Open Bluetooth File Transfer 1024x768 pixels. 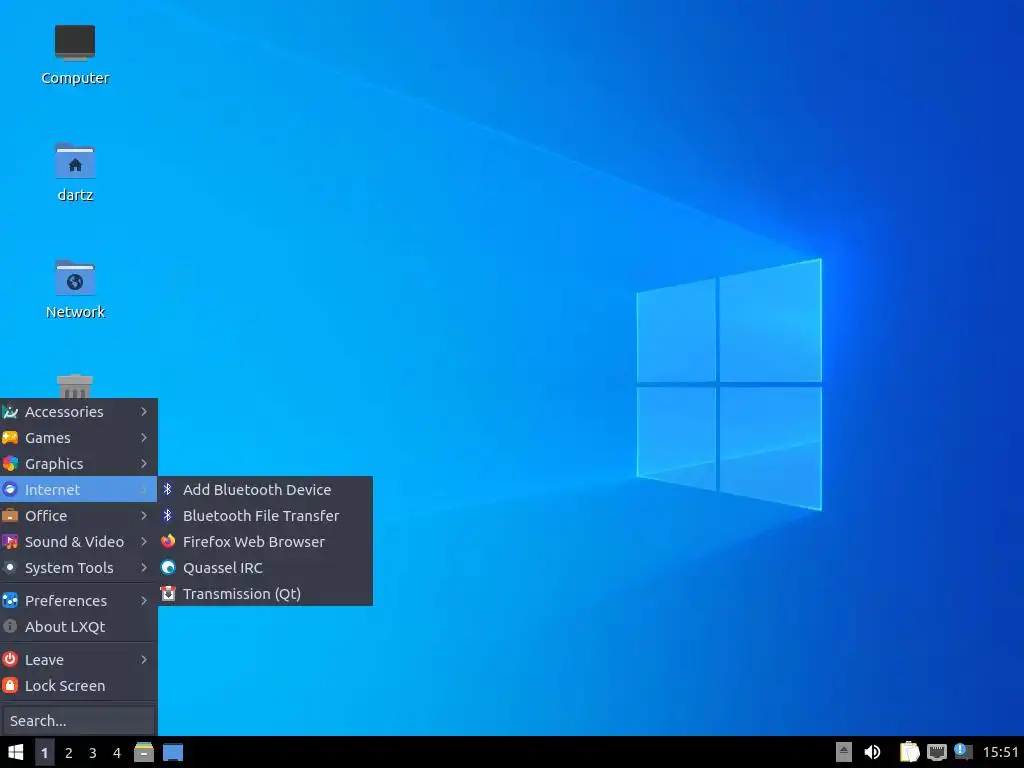coord(265,515)
